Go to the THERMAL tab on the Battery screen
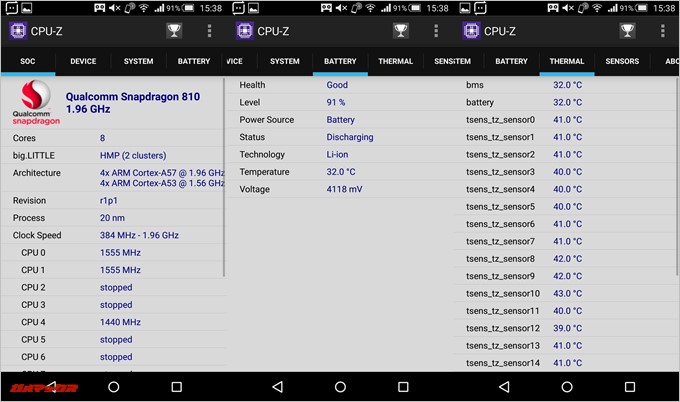Image resolution: width=680 pixels, height=402 pixels. (x=395, y=61)
